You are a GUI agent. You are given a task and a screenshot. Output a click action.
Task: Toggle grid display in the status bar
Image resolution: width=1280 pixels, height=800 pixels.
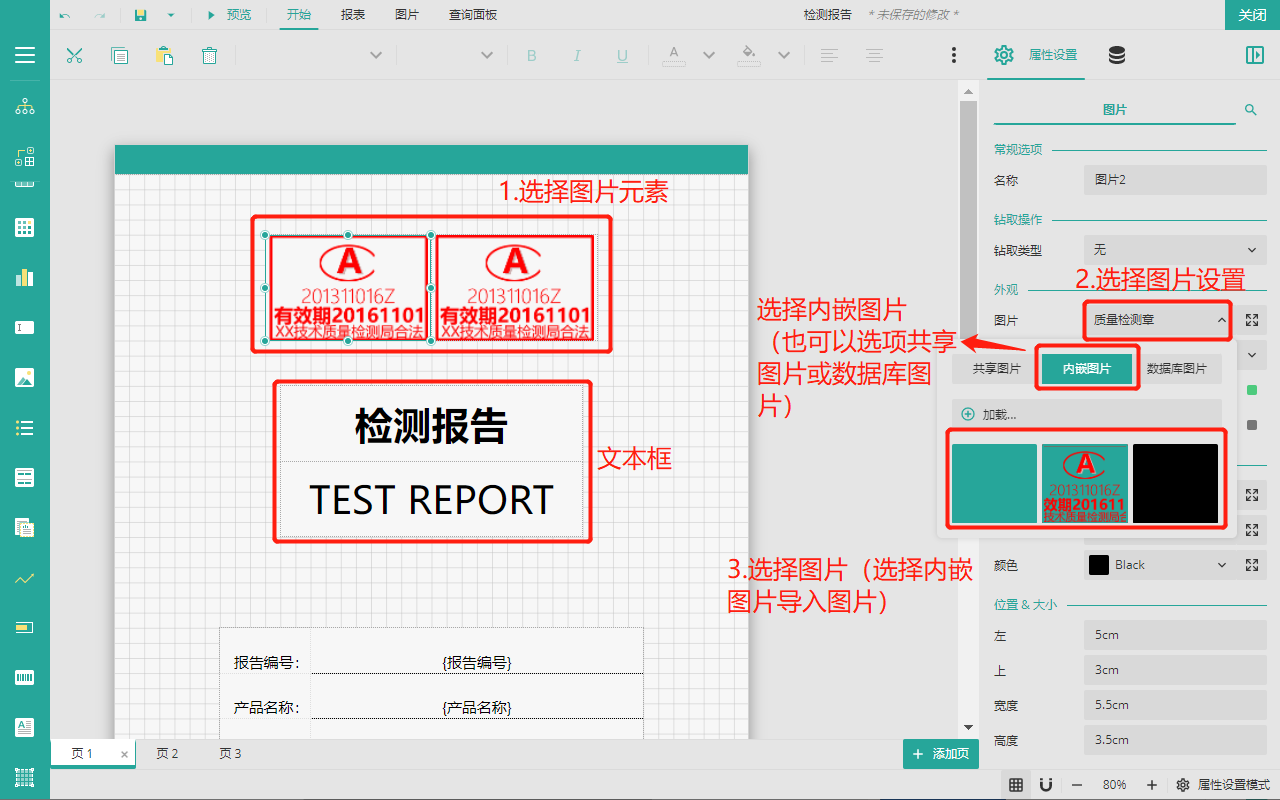coord(1015,785)
